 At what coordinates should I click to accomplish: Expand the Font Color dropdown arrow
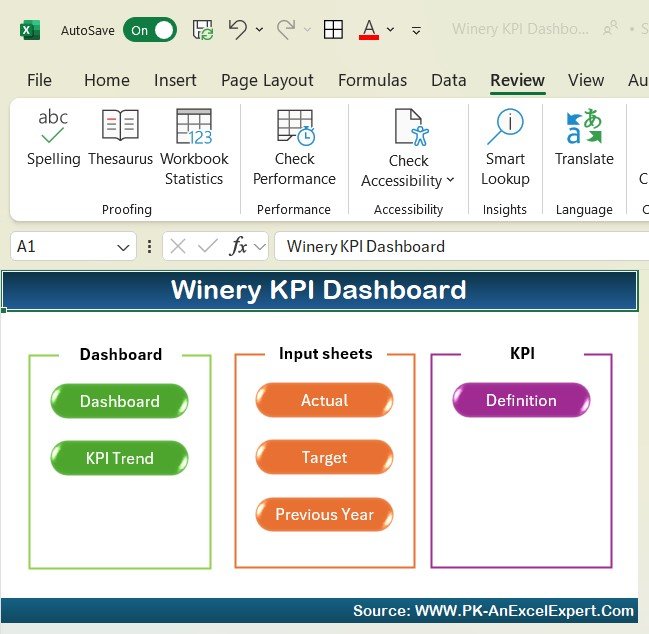pyautogui.click(x=390, y=30)
